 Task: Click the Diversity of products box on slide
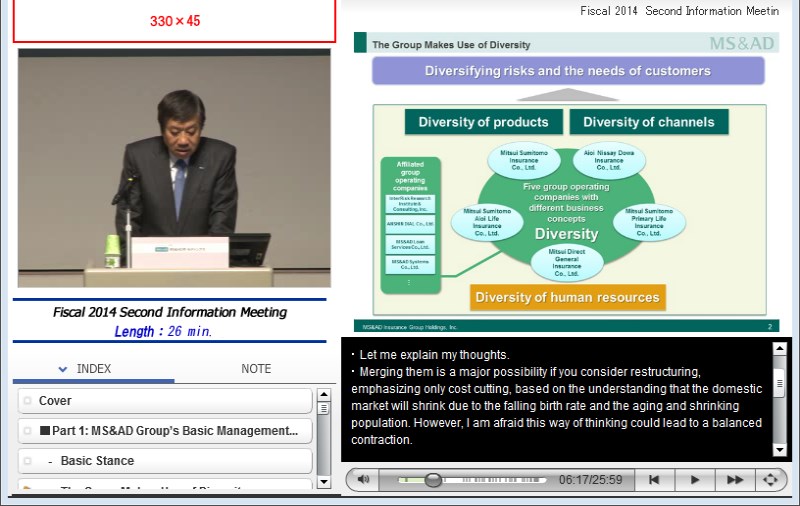tap(483, 122)
